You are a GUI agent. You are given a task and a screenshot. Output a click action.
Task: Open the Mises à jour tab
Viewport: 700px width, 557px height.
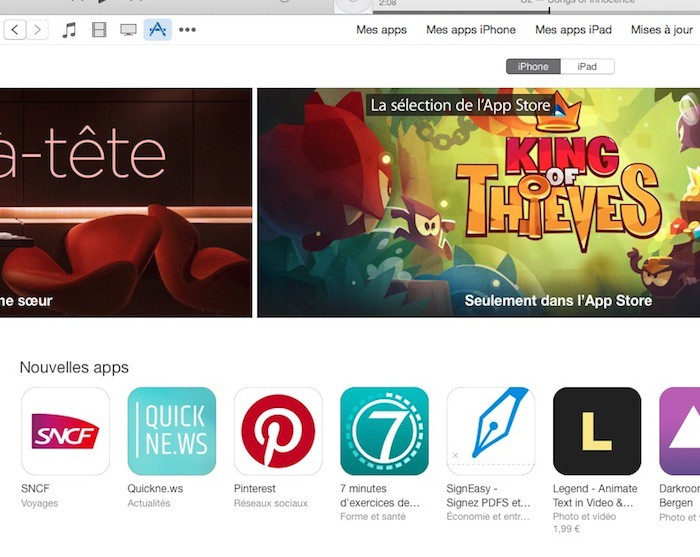pyautogui.click(x=662, y=30)
